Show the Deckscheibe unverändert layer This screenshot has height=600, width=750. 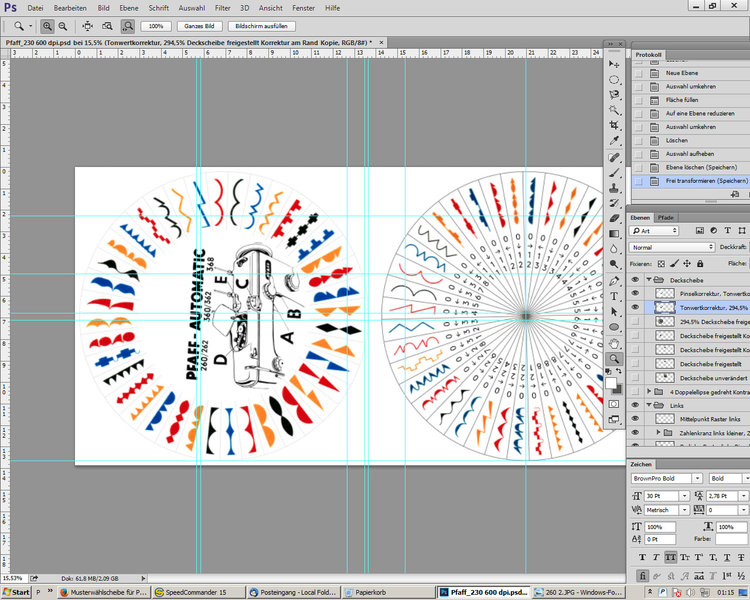635,378
